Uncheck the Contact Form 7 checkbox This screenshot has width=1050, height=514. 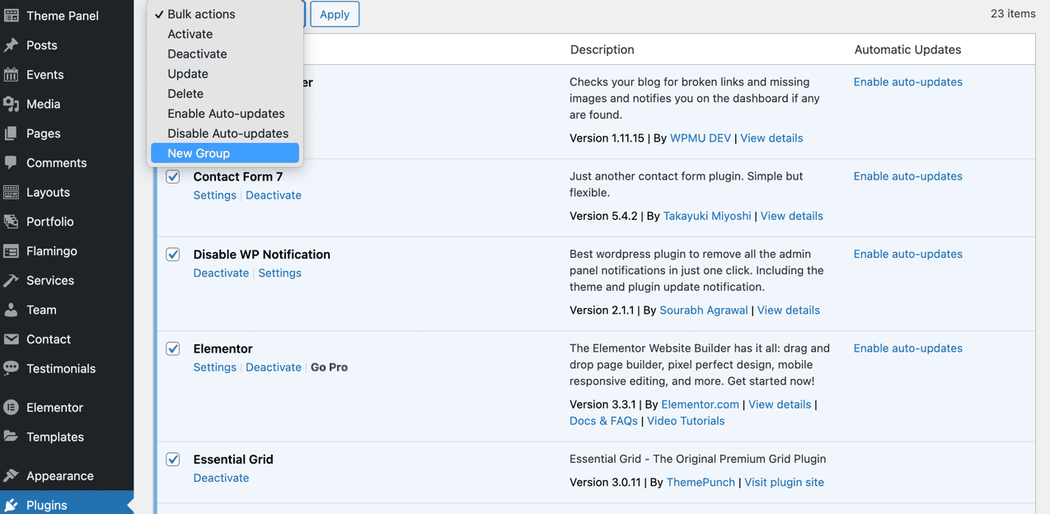173,177
